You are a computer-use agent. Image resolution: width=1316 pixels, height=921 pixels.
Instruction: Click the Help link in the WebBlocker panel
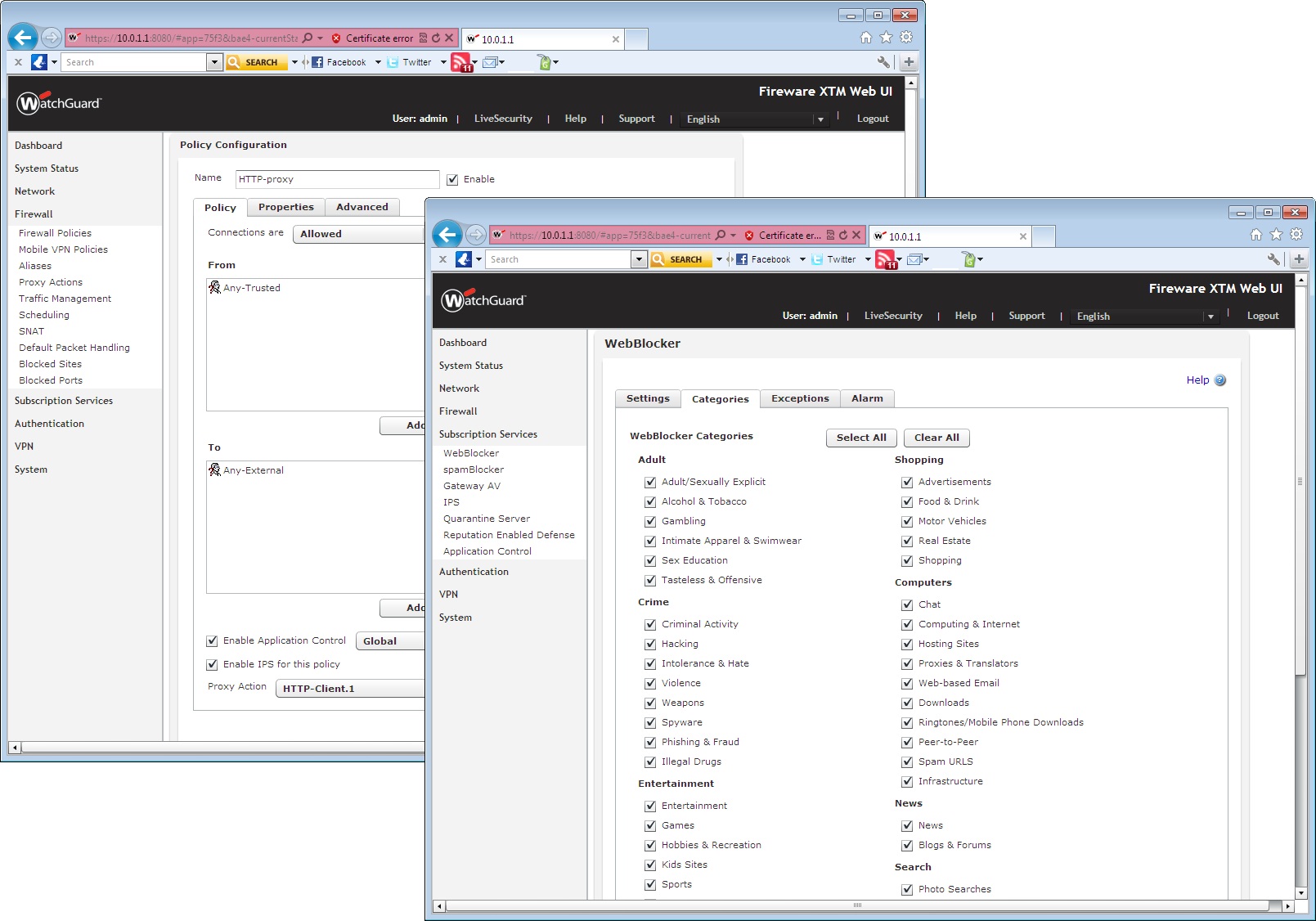(x=1197, y=380)
